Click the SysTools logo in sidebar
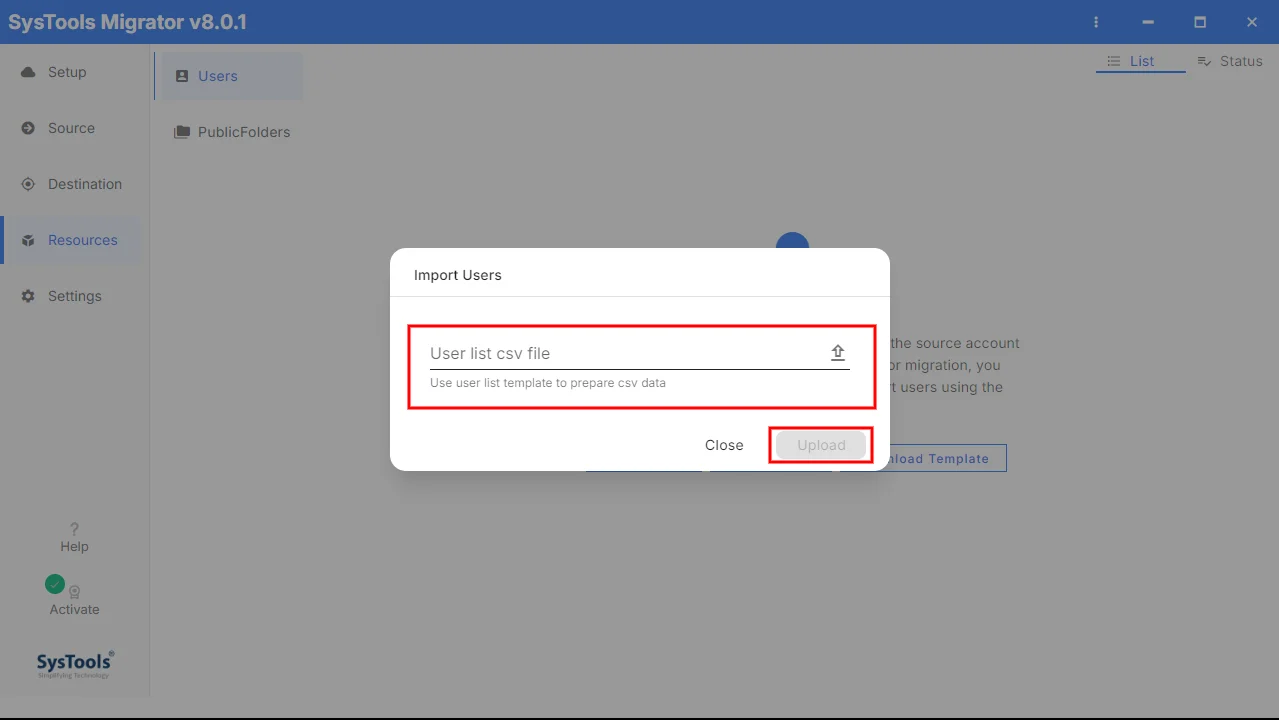 pos(75,664)
